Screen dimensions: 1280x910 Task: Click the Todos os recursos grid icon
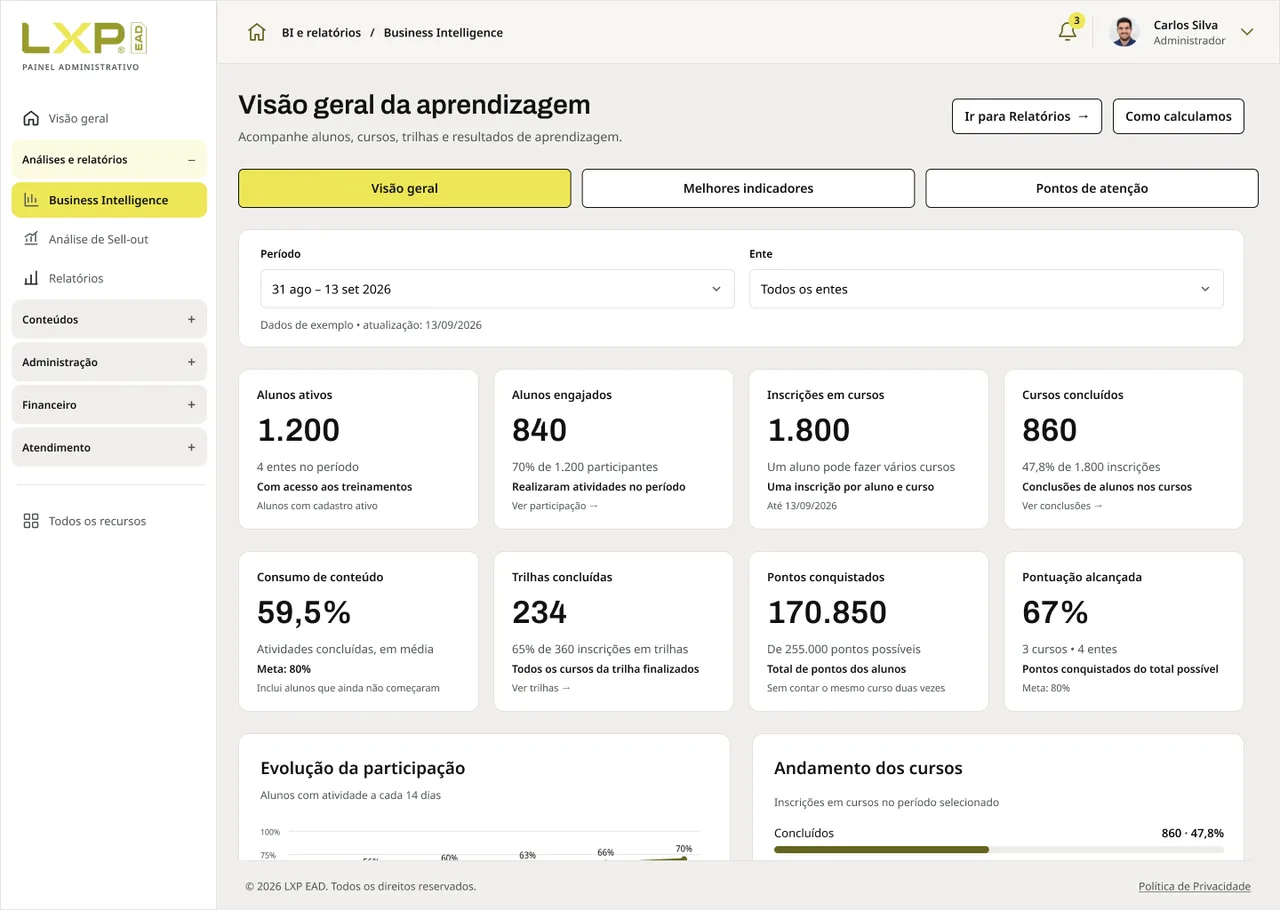tap(31, 521)
